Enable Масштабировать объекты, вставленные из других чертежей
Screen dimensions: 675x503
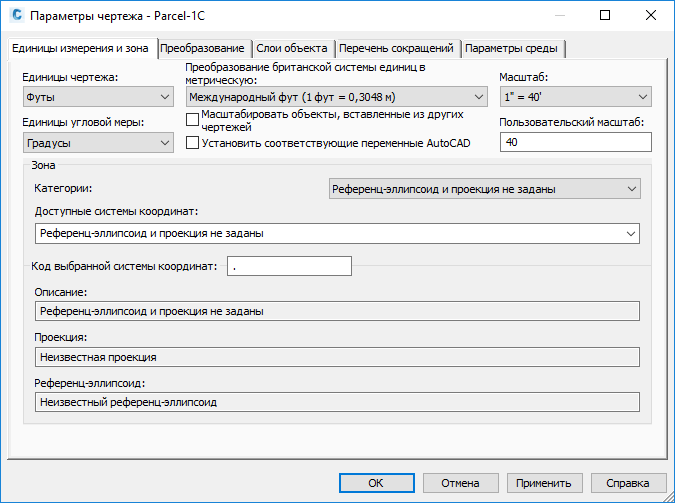click(192, 119)
